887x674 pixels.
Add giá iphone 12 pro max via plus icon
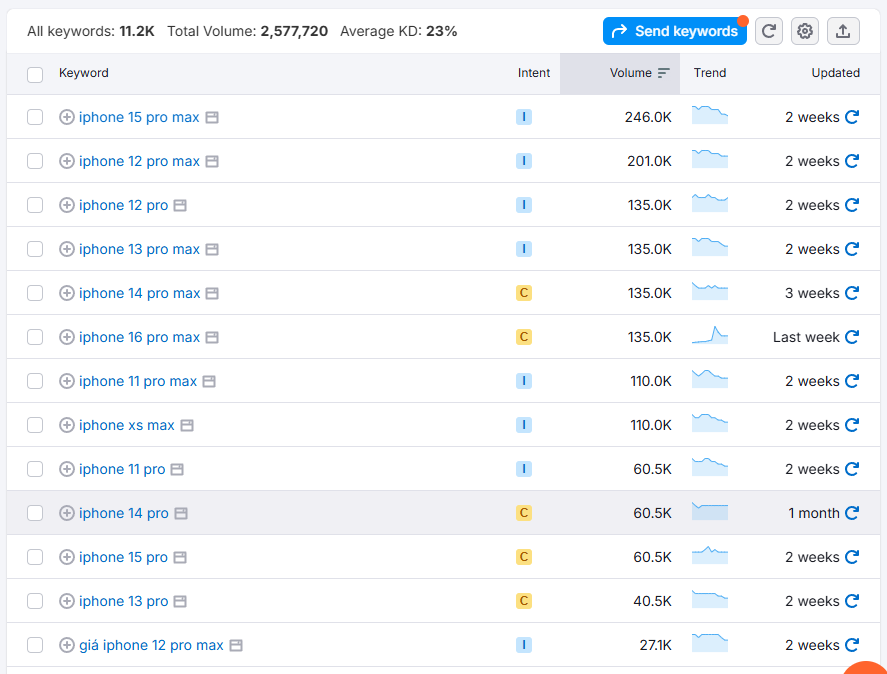click(67, 645)
